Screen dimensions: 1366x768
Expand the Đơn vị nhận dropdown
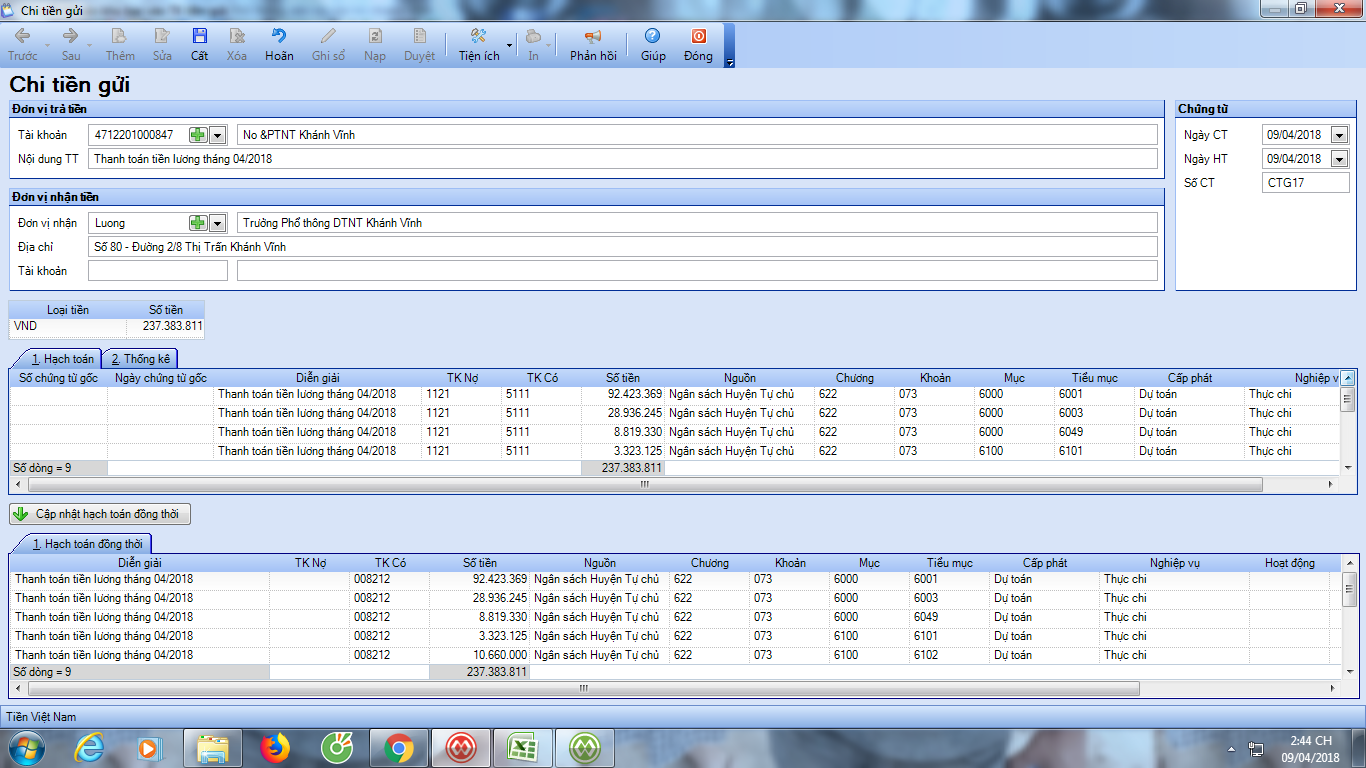coord(218,223)
